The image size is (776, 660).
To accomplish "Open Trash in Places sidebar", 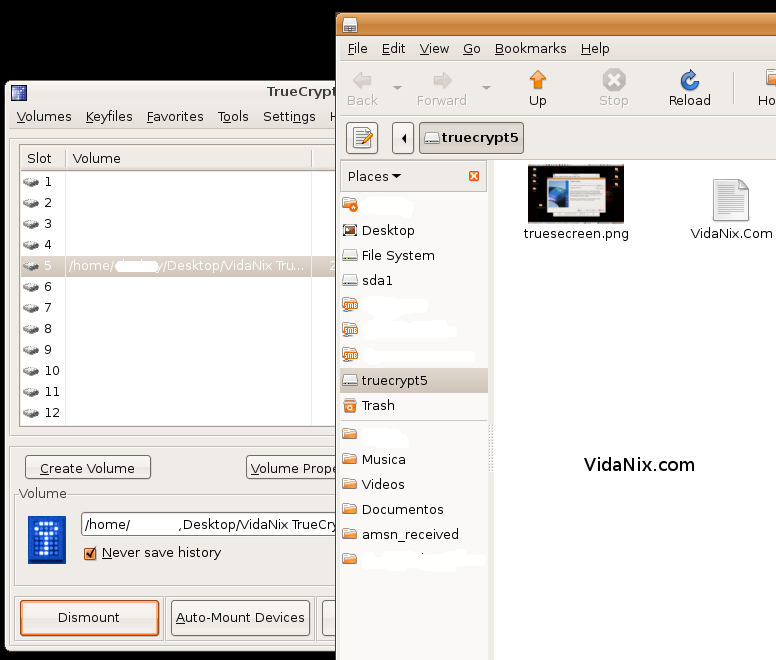I will (x=414, y=406).
